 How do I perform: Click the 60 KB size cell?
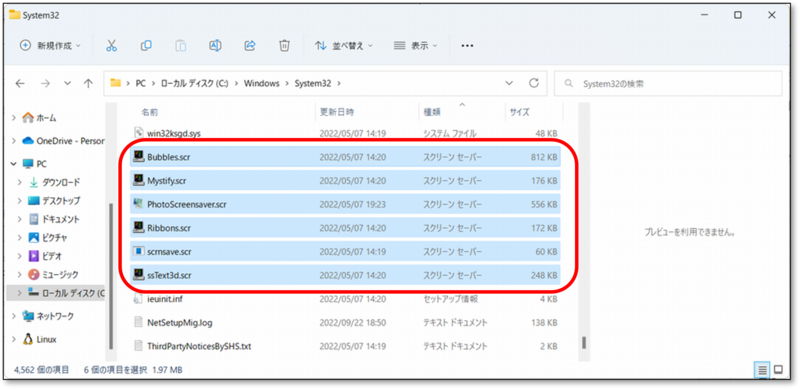(x=546, y=252)
